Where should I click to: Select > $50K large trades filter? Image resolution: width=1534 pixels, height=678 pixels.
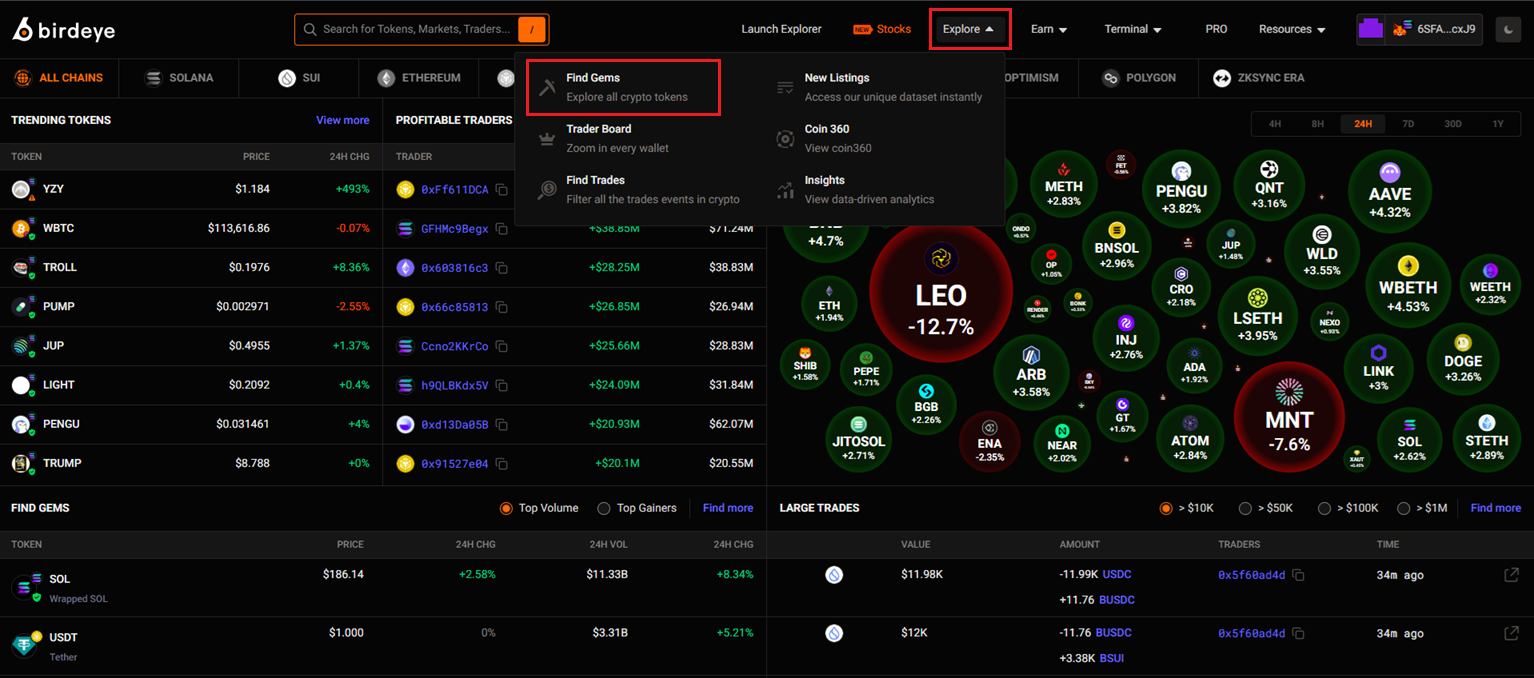coord(1266,508)
